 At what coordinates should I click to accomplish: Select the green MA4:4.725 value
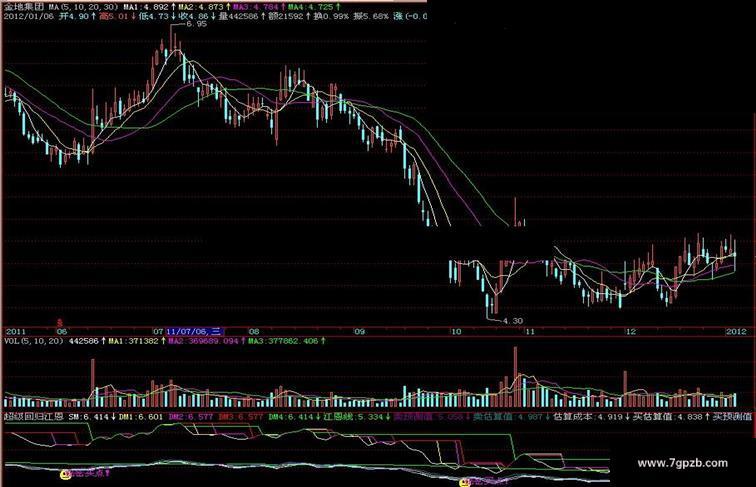point(310,7)
